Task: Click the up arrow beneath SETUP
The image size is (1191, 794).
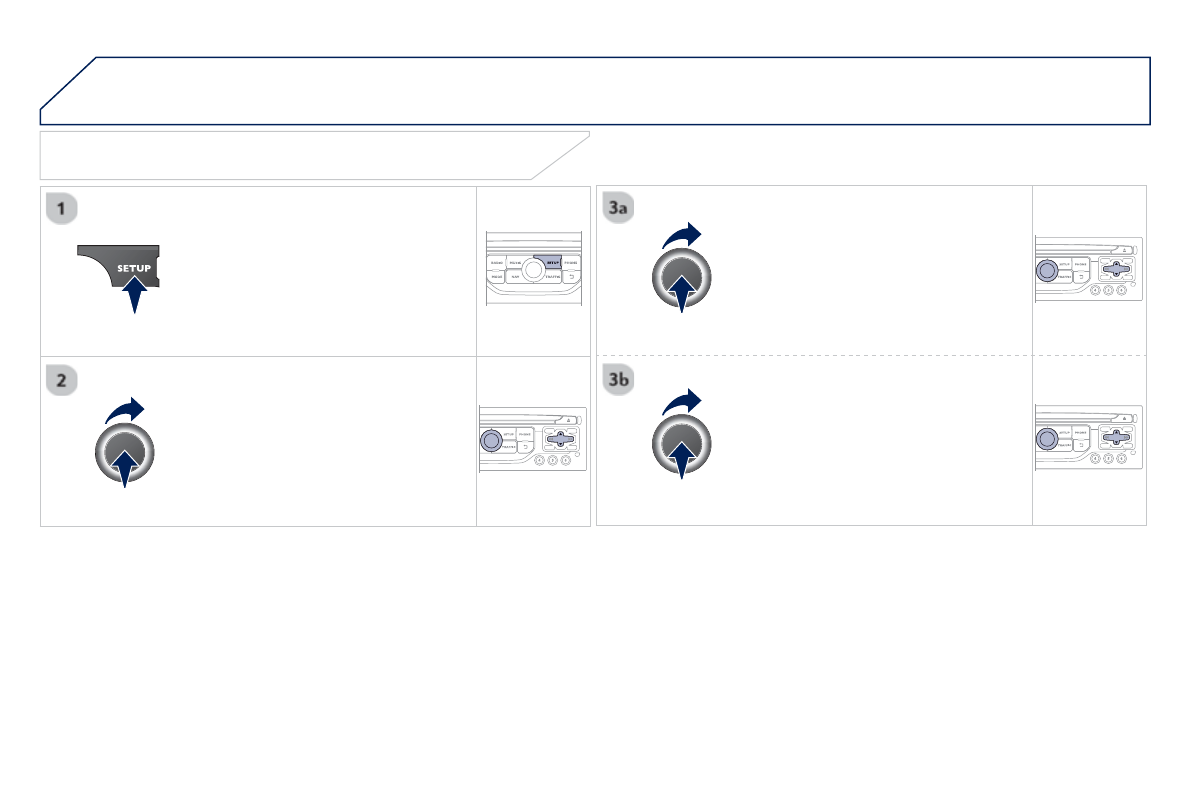Action: [134, 295]
